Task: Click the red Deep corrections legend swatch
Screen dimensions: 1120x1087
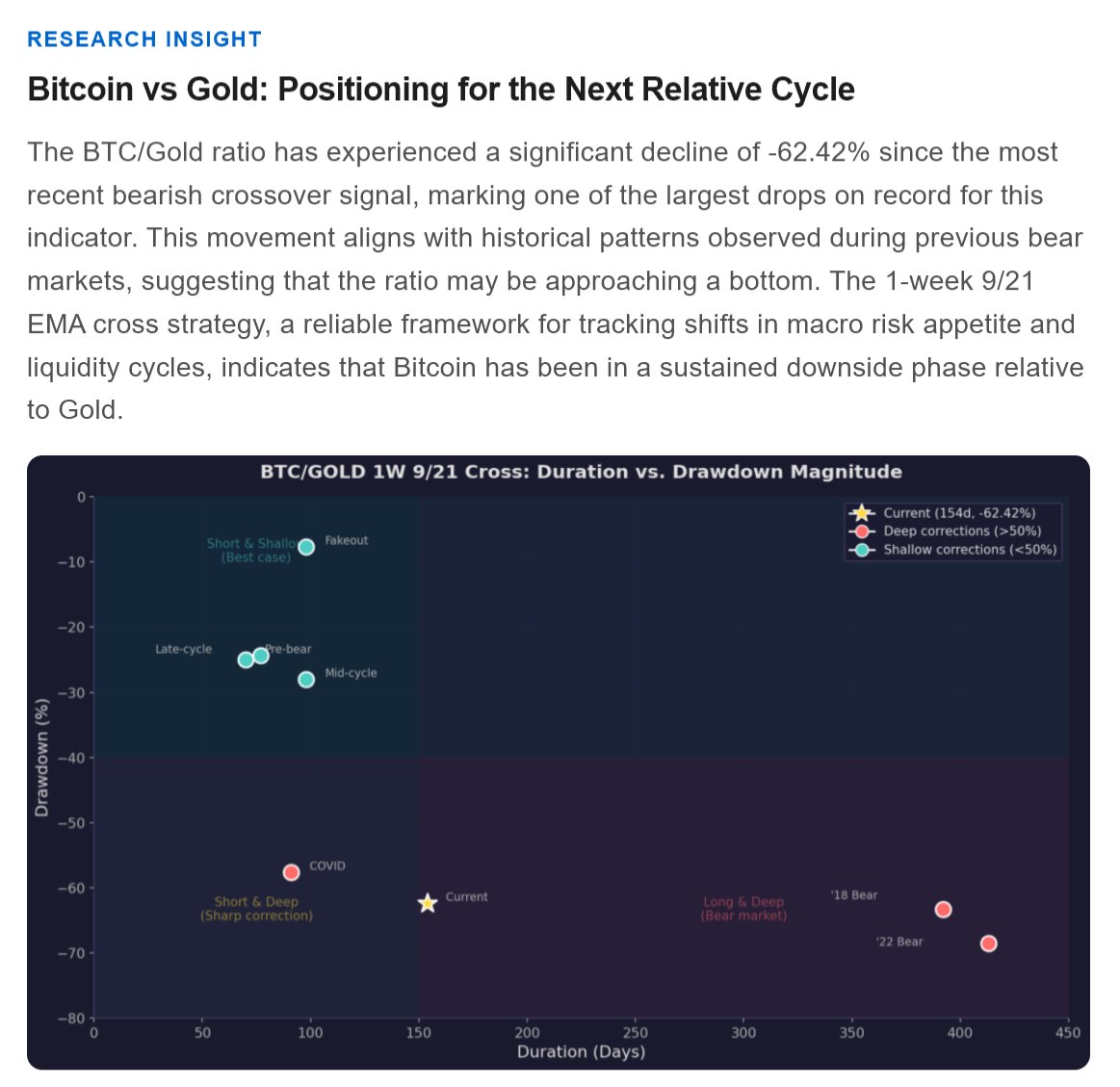Action: [x=862, y=531]
